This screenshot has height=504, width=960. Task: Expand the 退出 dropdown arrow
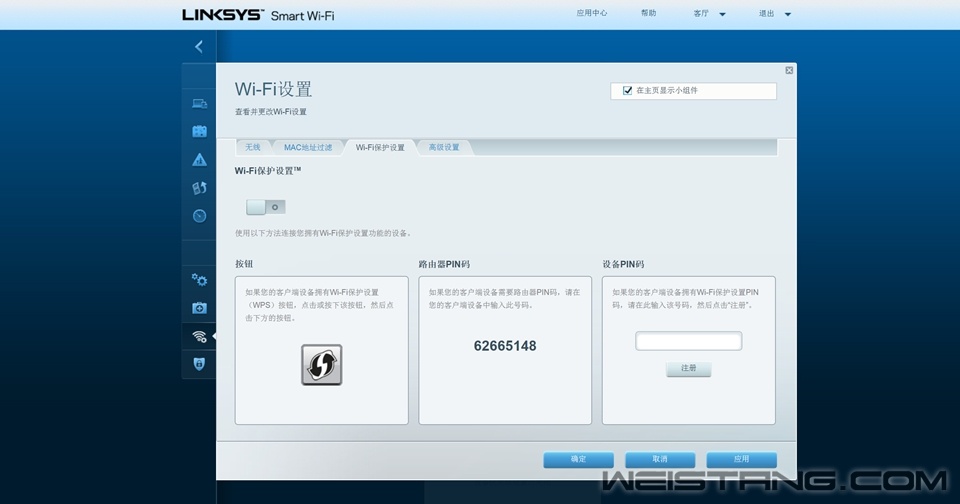(x=788, y=15)
